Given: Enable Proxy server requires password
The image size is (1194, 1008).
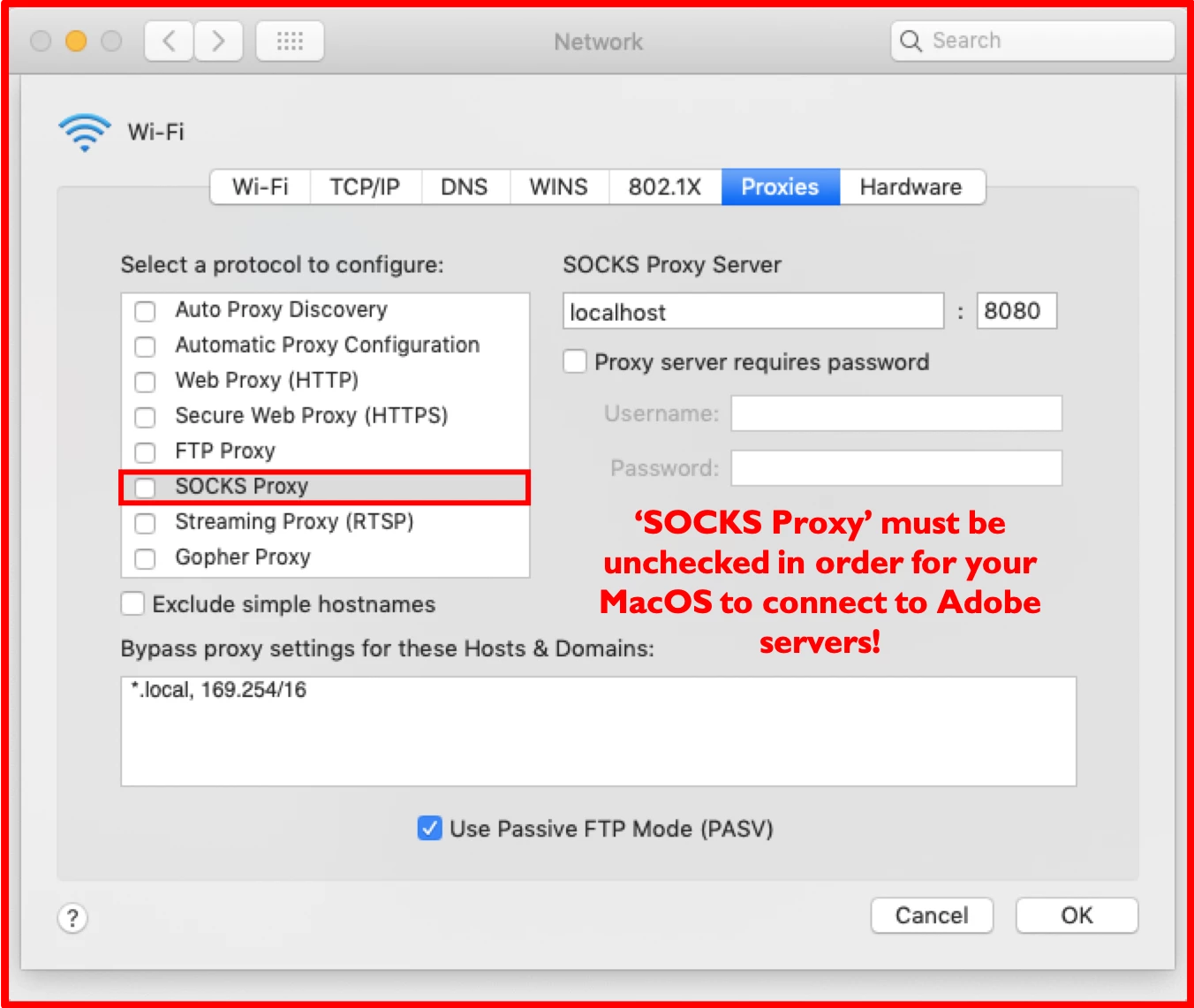Looking at the screenshot, I should [x=575, y=361].
